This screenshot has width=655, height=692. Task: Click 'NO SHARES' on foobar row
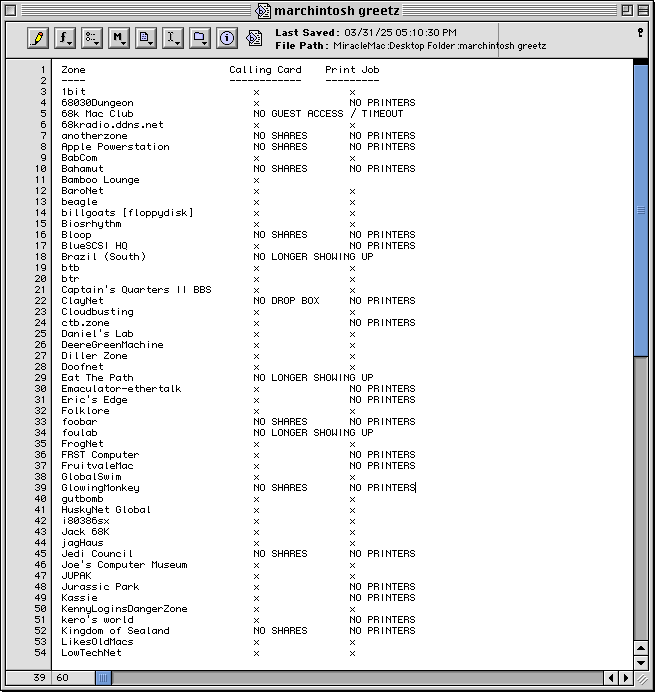[x=280, y=422]
